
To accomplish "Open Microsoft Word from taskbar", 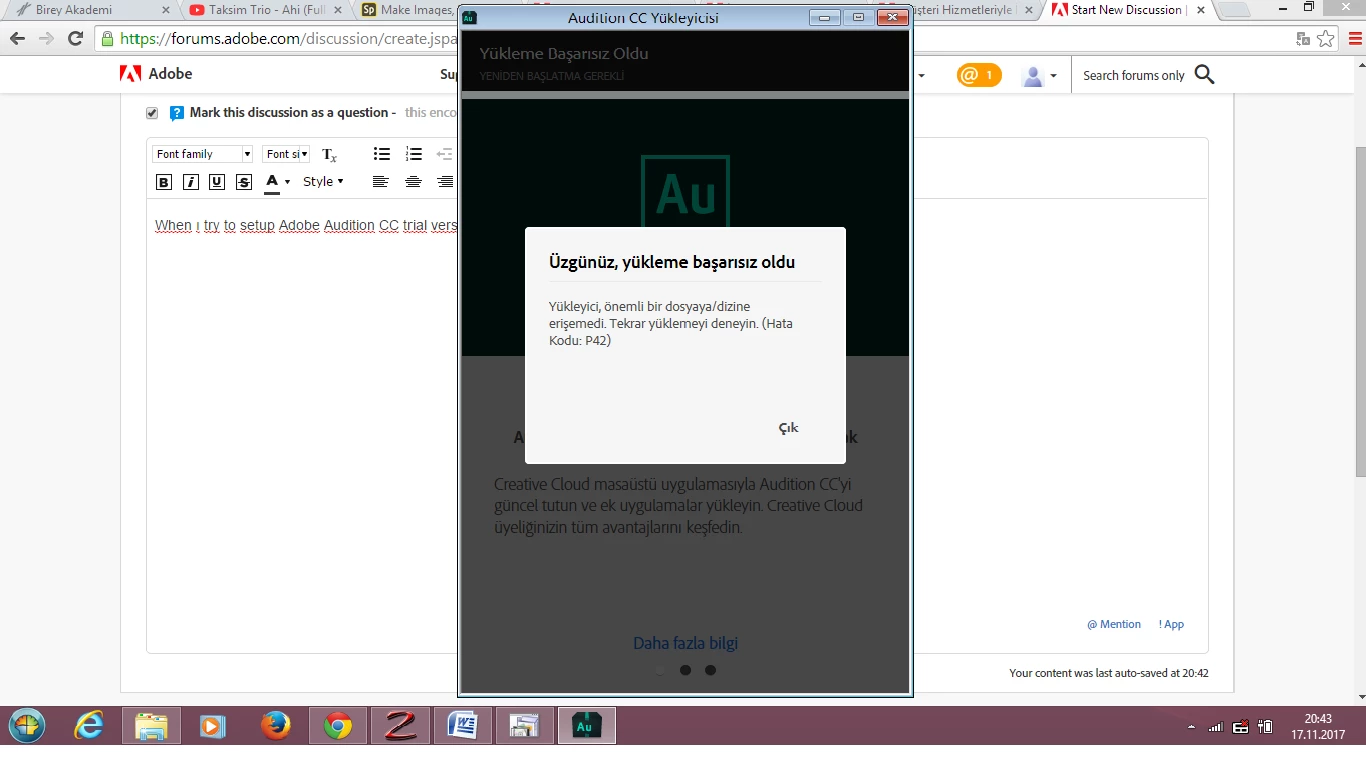I will [462, 726].
